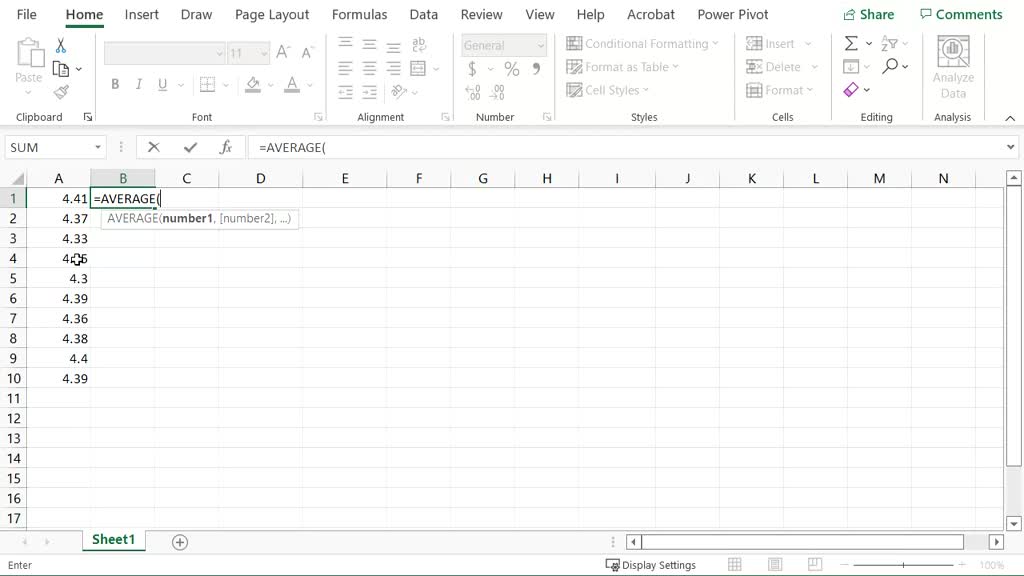The height and width of the screenshot is (576, 1024).
Task: Click the Comma Style icon
Action: pyautogui.click(x=536, y=69)
